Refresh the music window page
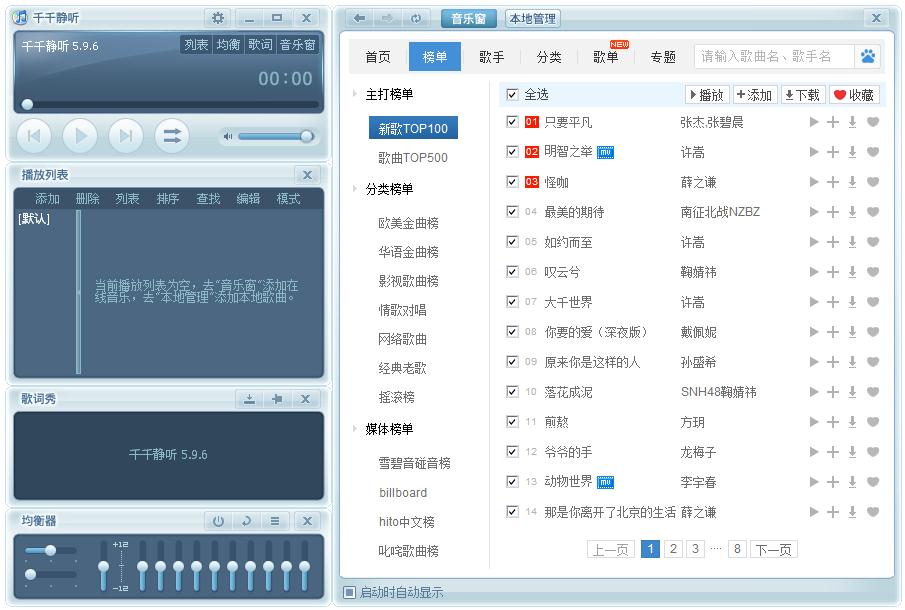Image resolution: width=905 pixels, height=610 pixels. (x=416, y=18)
